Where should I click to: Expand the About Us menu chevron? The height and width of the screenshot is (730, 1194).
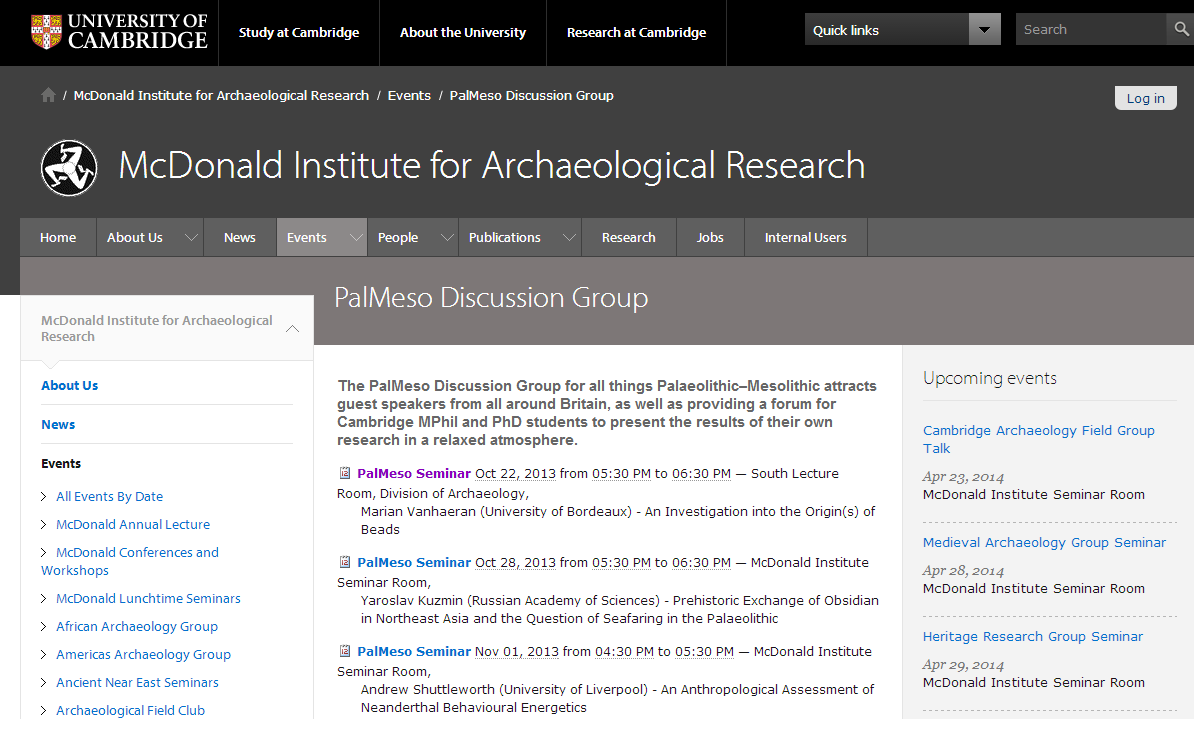[191, 237]
